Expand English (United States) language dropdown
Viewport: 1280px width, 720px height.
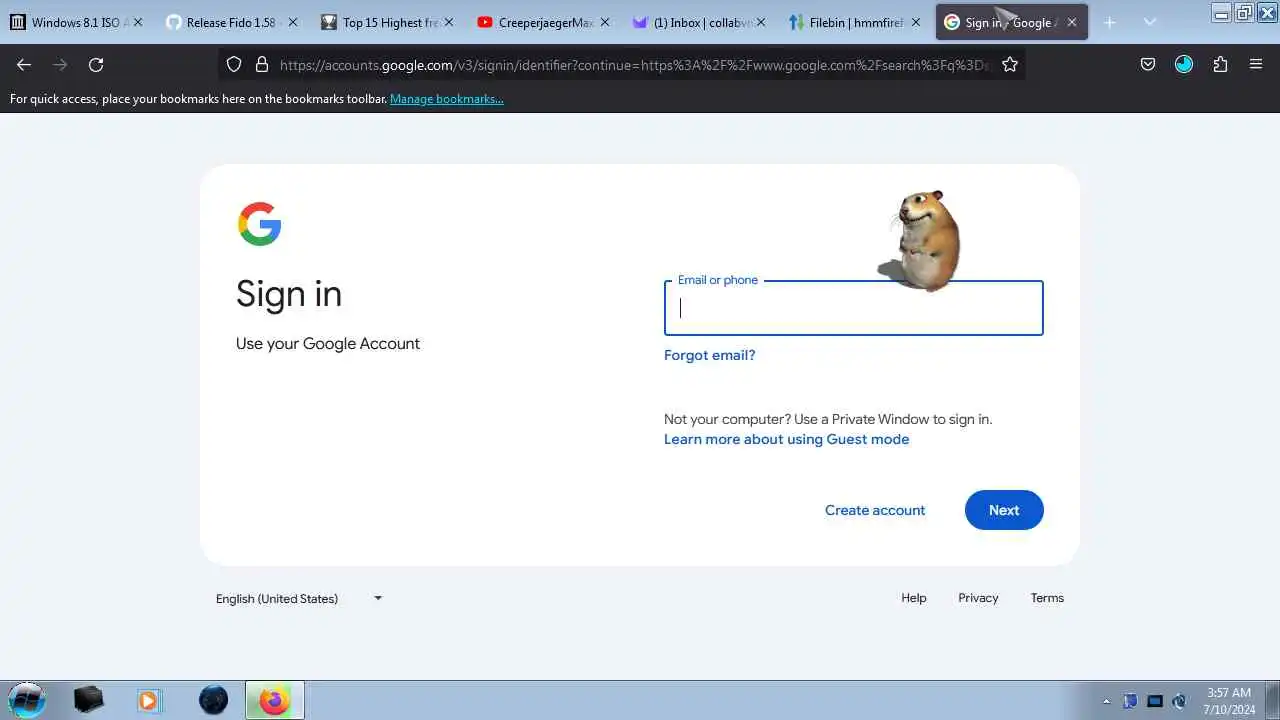(300, 598)
